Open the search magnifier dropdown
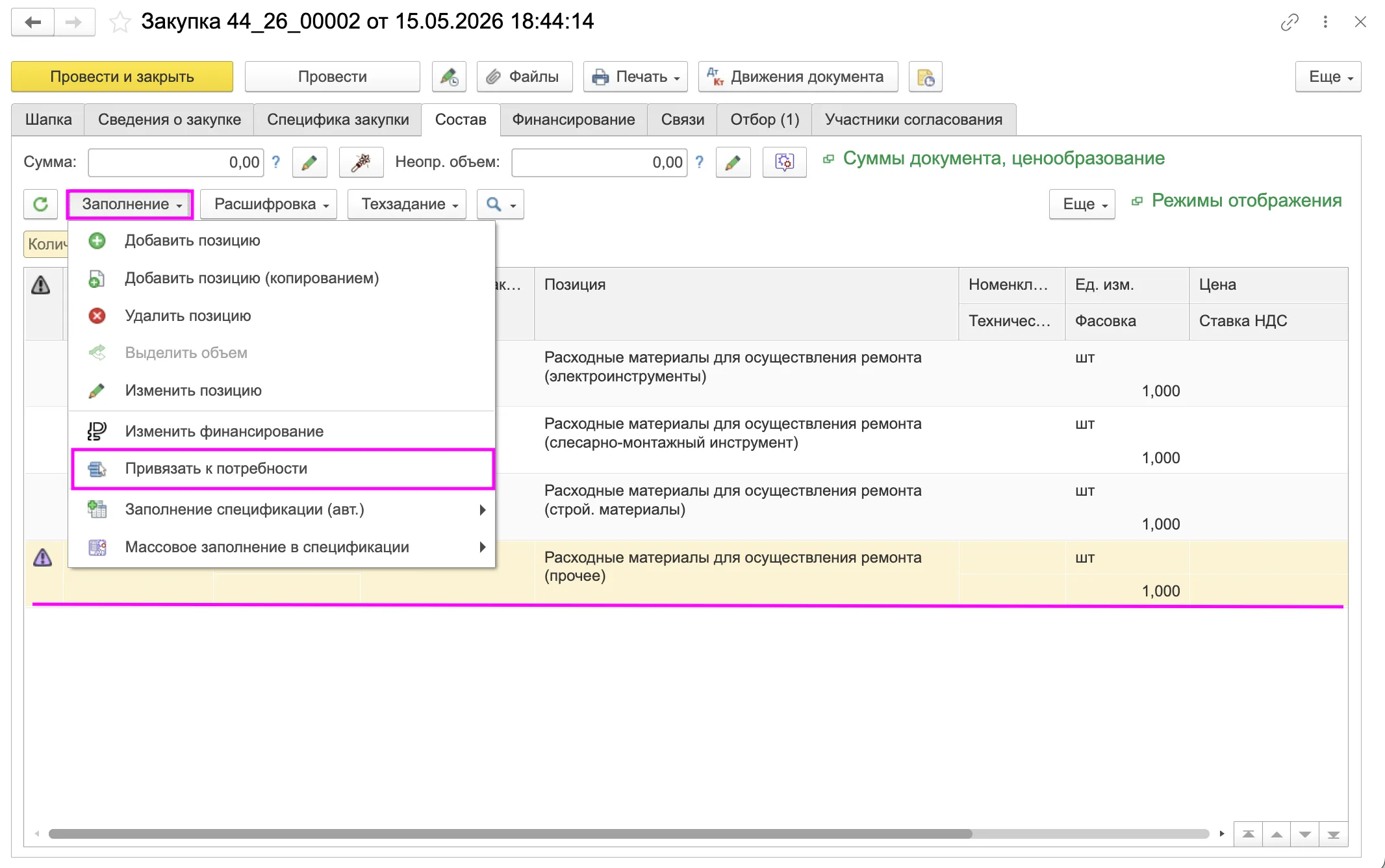This screenshot has width=1385, height=868. (500, 204)
